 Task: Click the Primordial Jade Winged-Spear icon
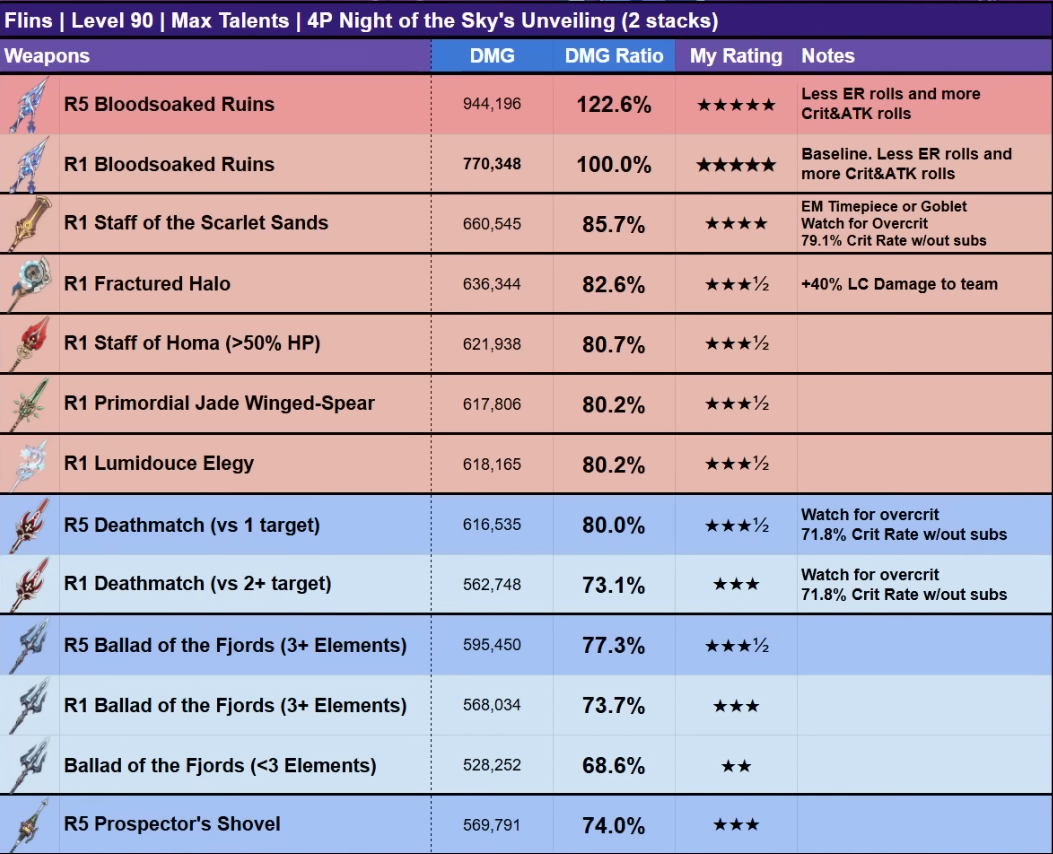(x=30, y=404)
